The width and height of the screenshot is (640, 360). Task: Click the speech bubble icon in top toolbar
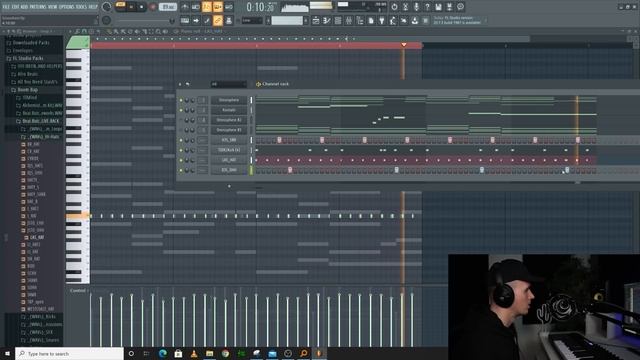[x=460, y=7]
